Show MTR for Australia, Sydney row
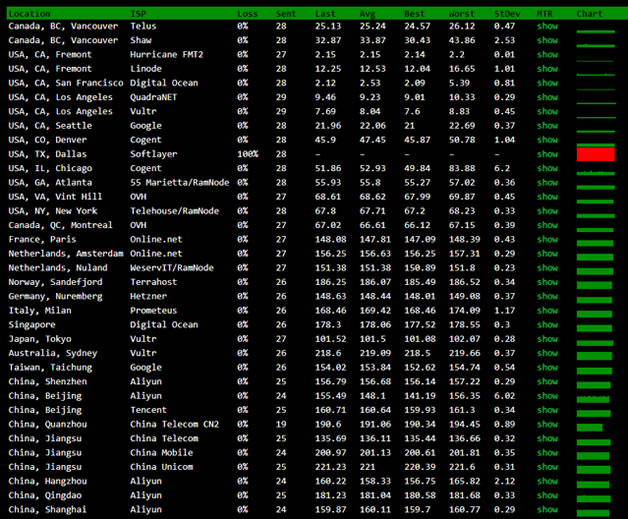This screenshot has height=519, width=628. [x=547, y=353]
